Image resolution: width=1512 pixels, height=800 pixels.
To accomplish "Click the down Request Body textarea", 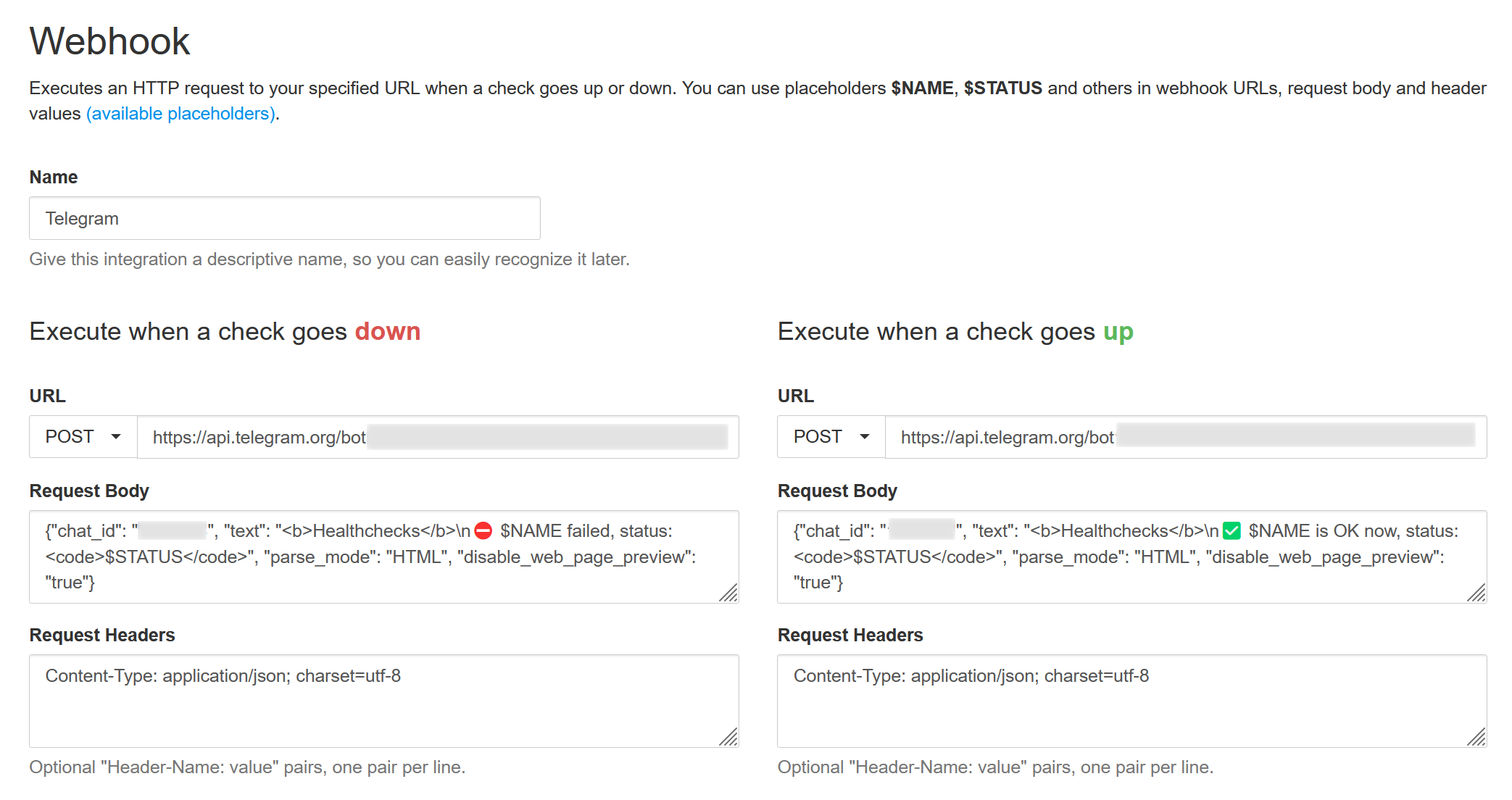I will [383, 557].
